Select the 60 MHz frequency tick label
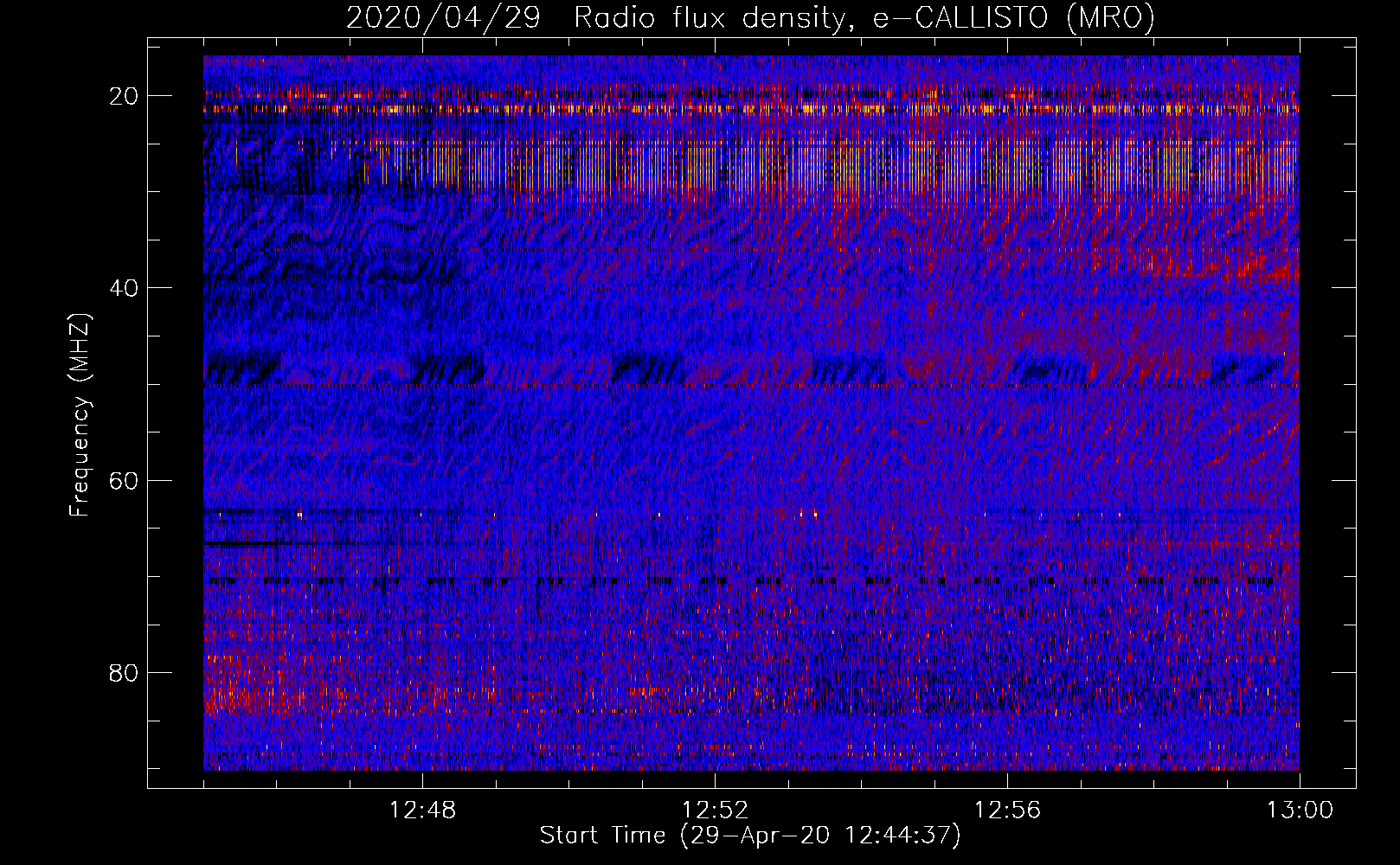Viewport: 1400px width, 865px height. coord(125,480)
